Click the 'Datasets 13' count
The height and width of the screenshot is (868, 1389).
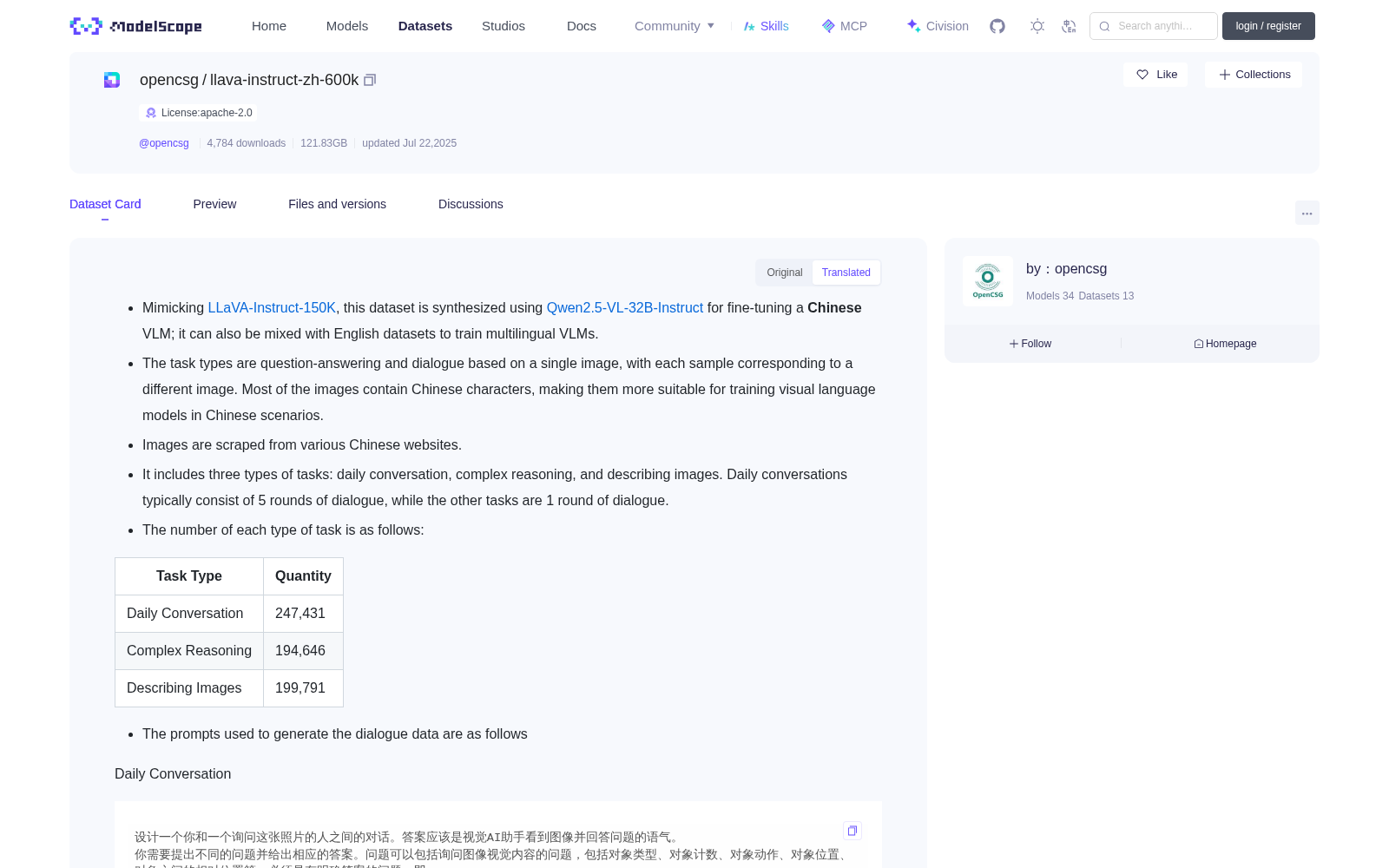(1106, 296)
